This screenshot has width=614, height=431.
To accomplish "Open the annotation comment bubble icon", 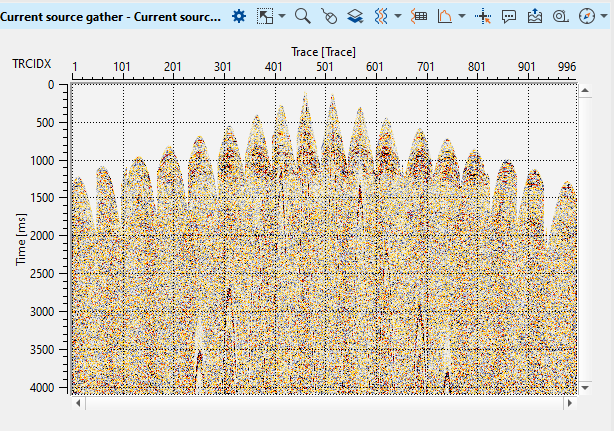I will coord(509,16).
